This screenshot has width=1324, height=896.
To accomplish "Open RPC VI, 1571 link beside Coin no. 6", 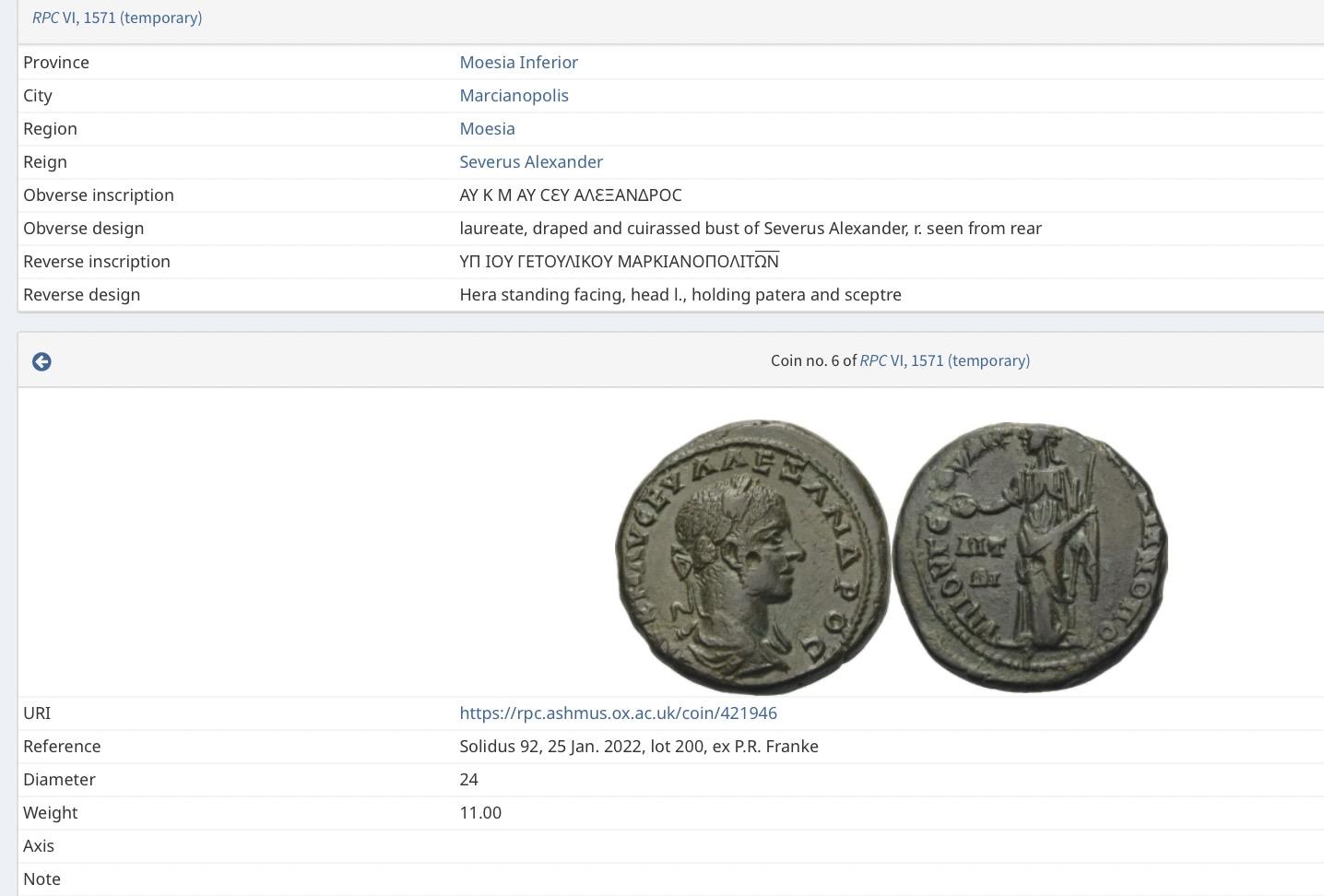I will tap(944, 360).
